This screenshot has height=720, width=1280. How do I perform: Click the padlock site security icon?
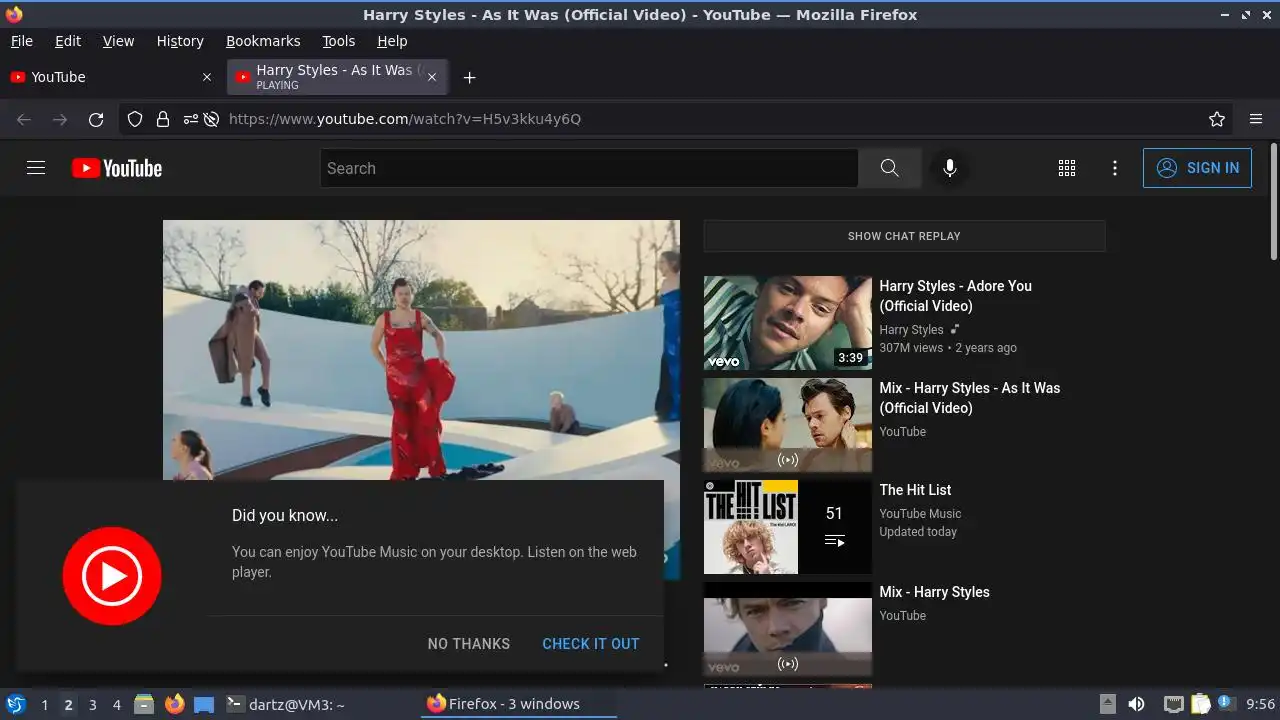coord(163,119)
